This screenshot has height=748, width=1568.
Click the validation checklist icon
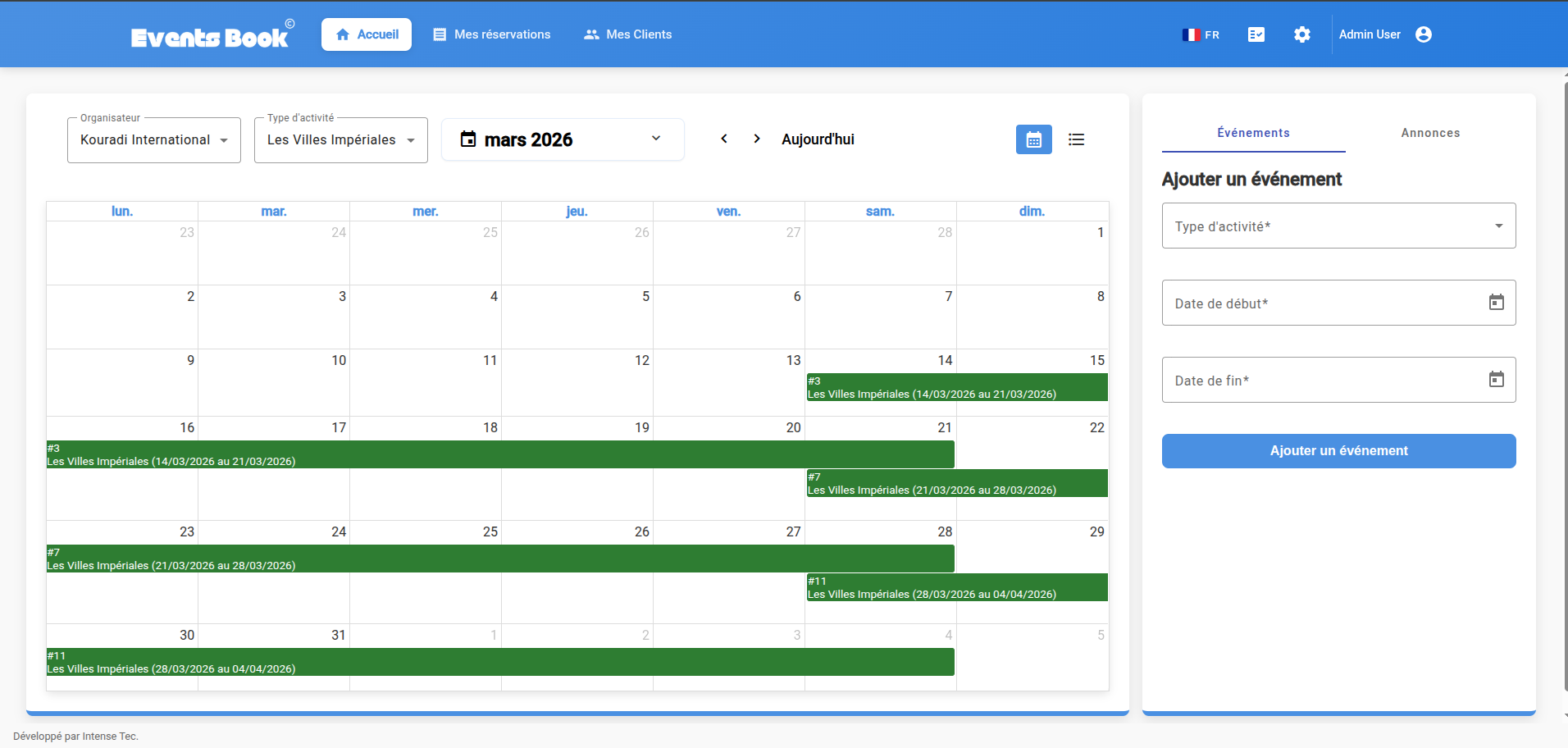[x=1256, y=34]
